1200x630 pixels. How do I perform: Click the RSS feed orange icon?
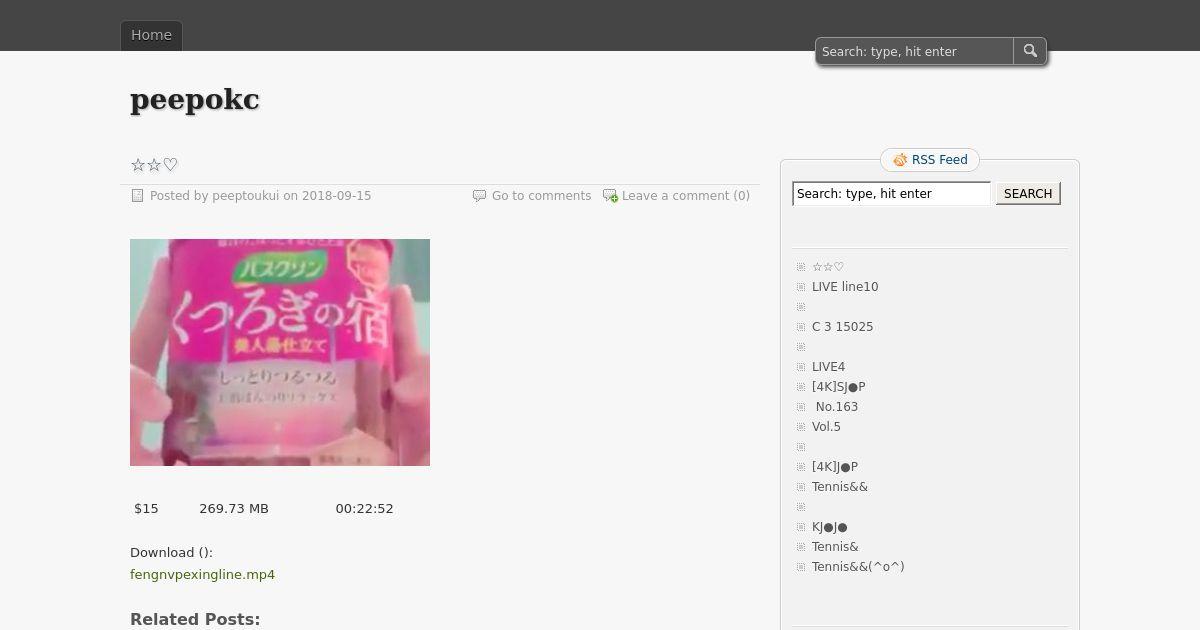point(900,160)
